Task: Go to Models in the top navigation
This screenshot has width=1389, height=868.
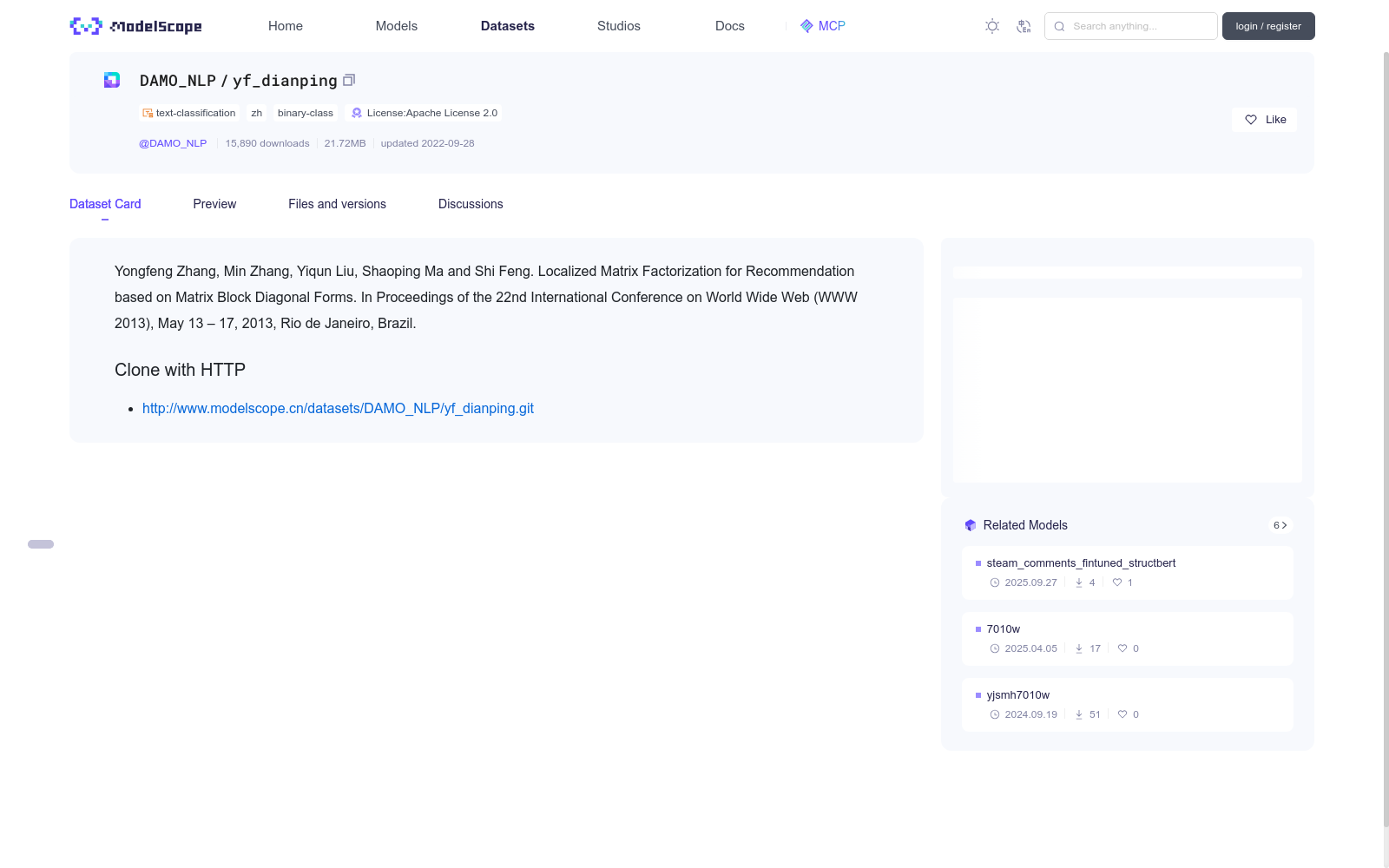Action: [x=396, y=26]
